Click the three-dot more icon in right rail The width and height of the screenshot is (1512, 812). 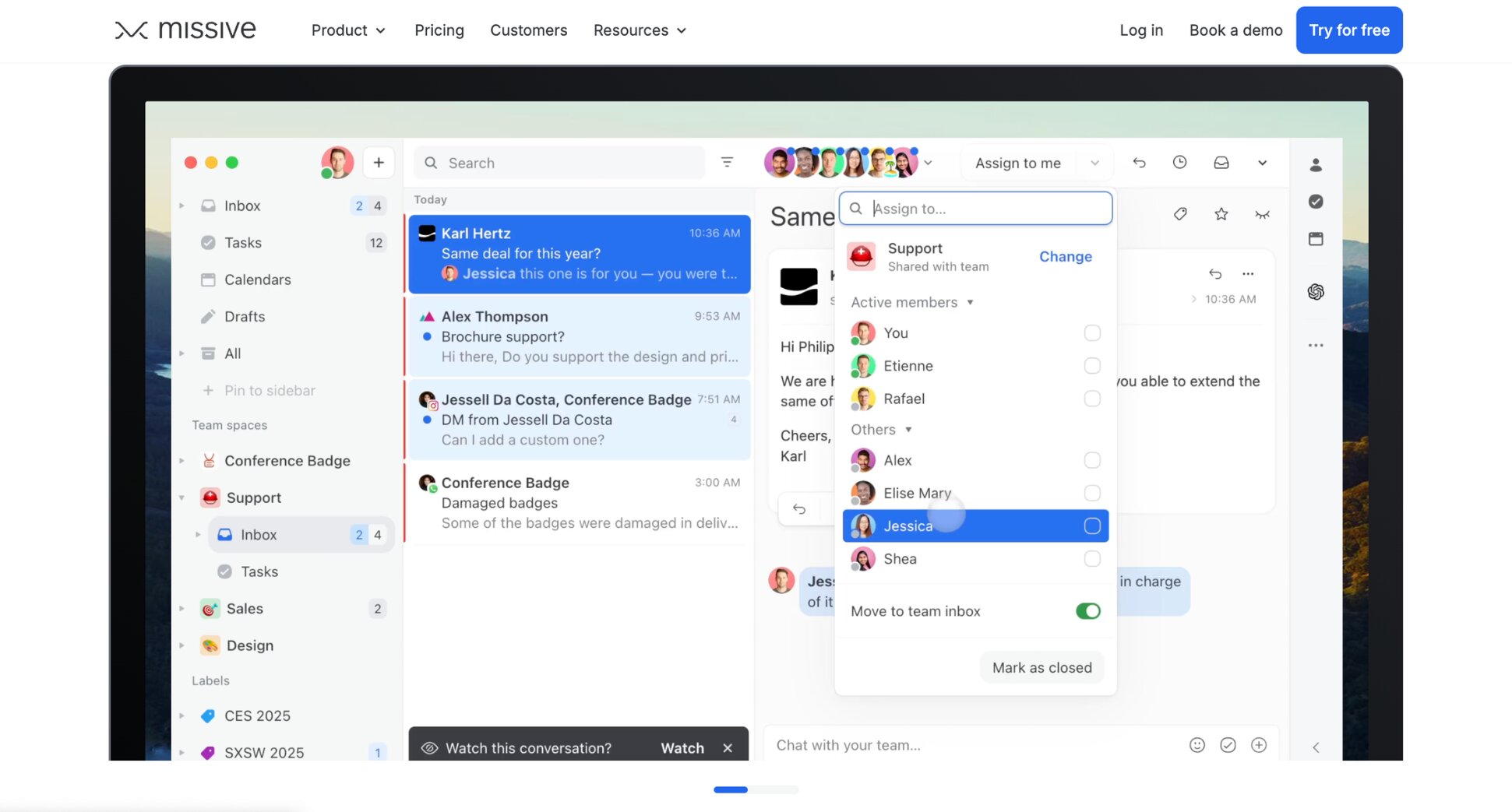pyautogui.click(x=1316, y=346)
